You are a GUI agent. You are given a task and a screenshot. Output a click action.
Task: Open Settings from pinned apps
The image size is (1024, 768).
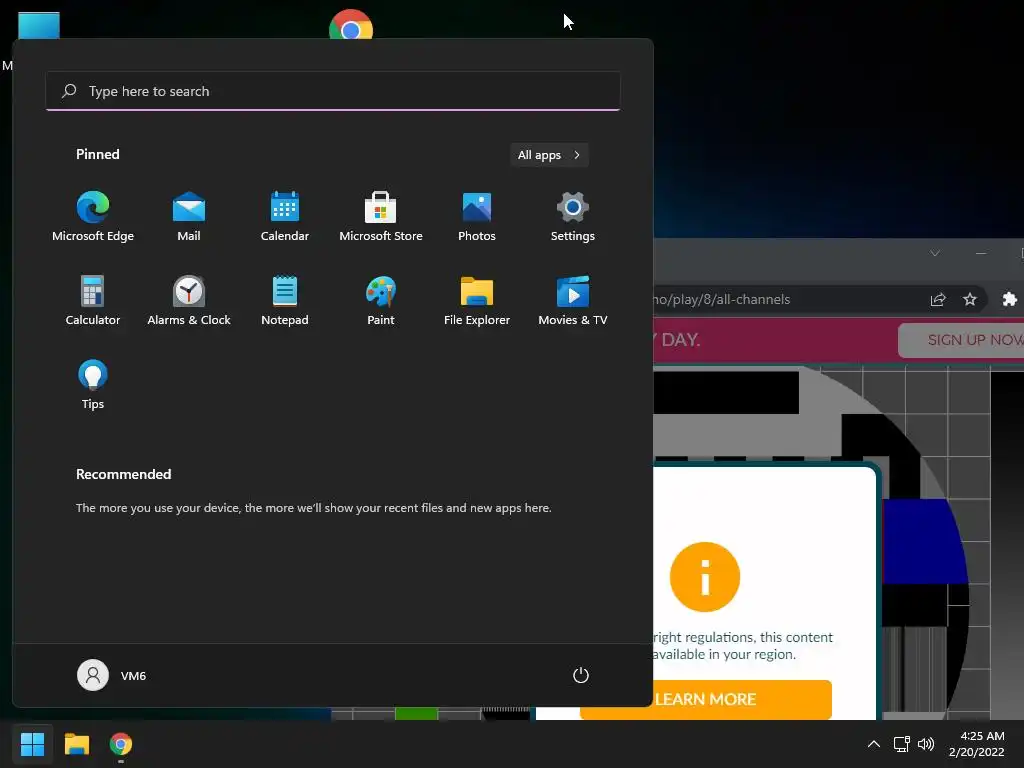(573, 217)
